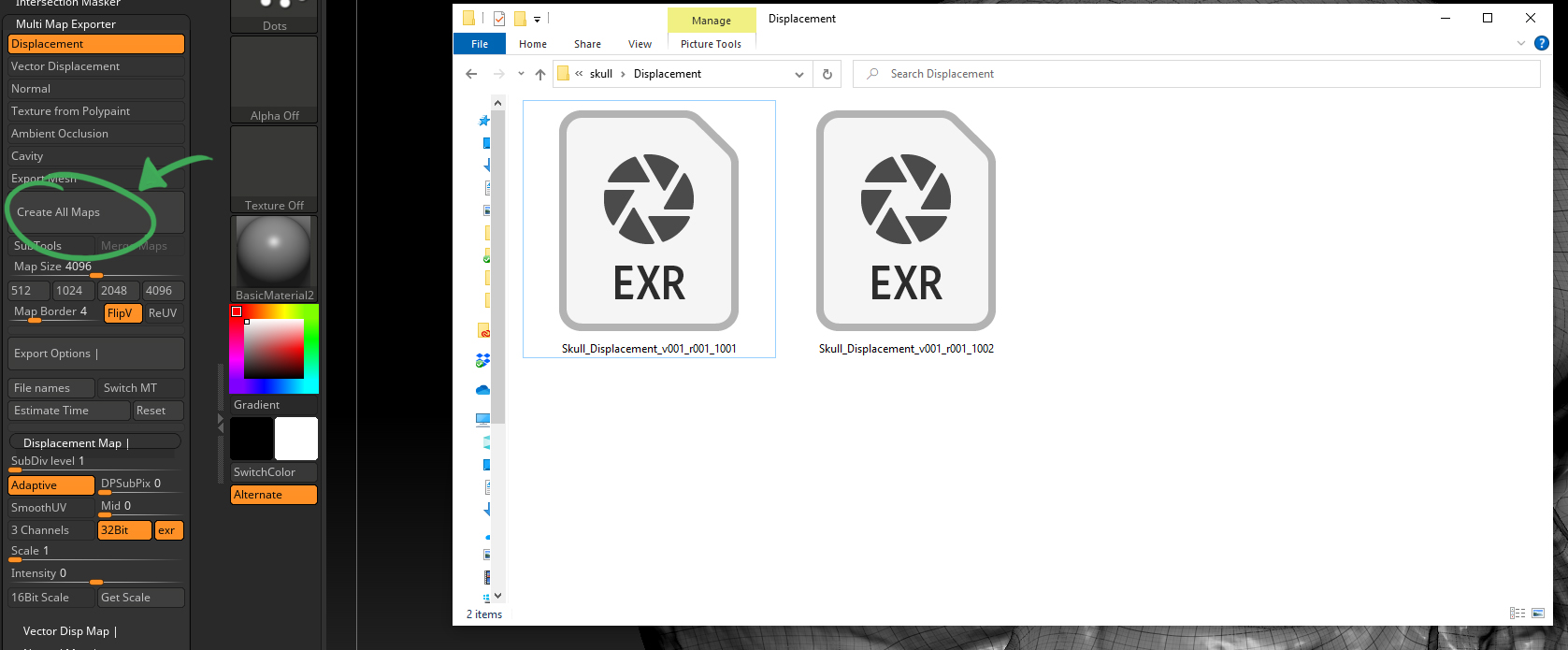The width and height of the screenshot is (1568, 650).
Task: Click the File names button
Action: tap(51, 388)
